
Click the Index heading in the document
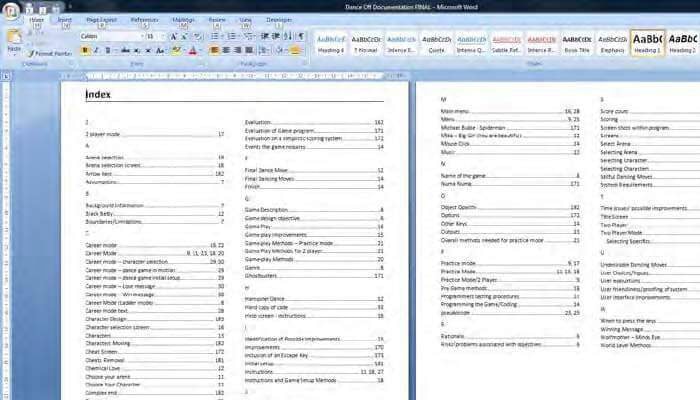[98, 95]
